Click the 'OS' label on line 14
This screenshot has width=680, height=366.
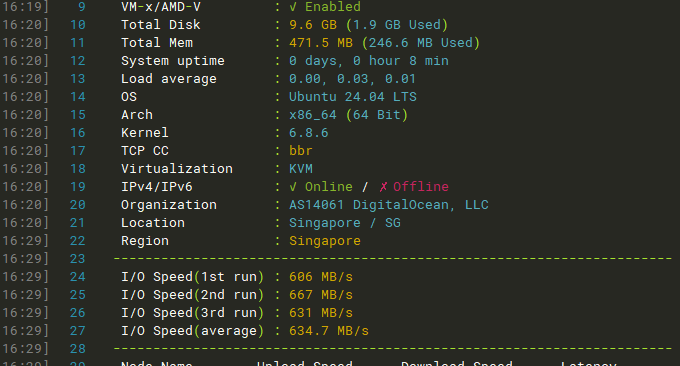click(129, 97)
